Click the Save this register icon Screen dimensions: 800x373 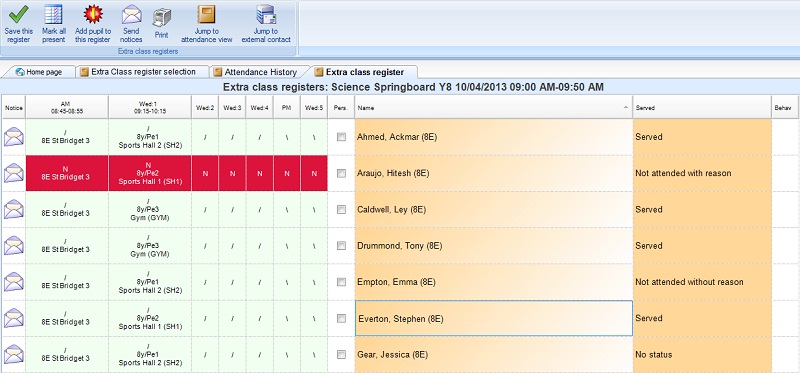coord(19,15)
